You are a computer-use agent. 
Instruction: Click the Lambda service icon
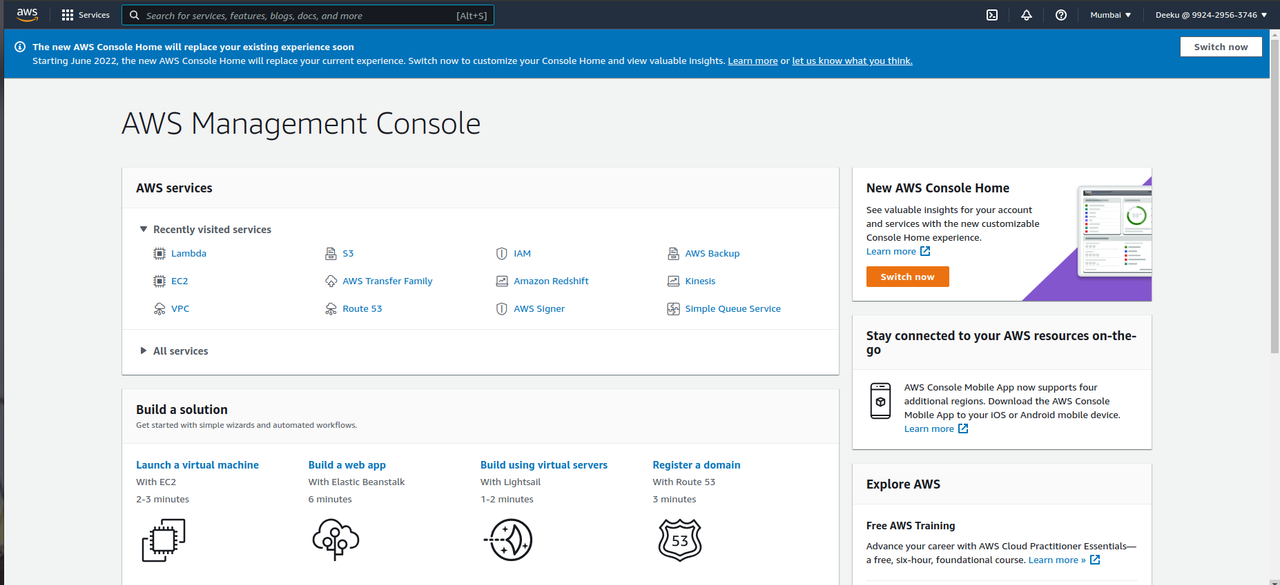(x=159, y=253)
